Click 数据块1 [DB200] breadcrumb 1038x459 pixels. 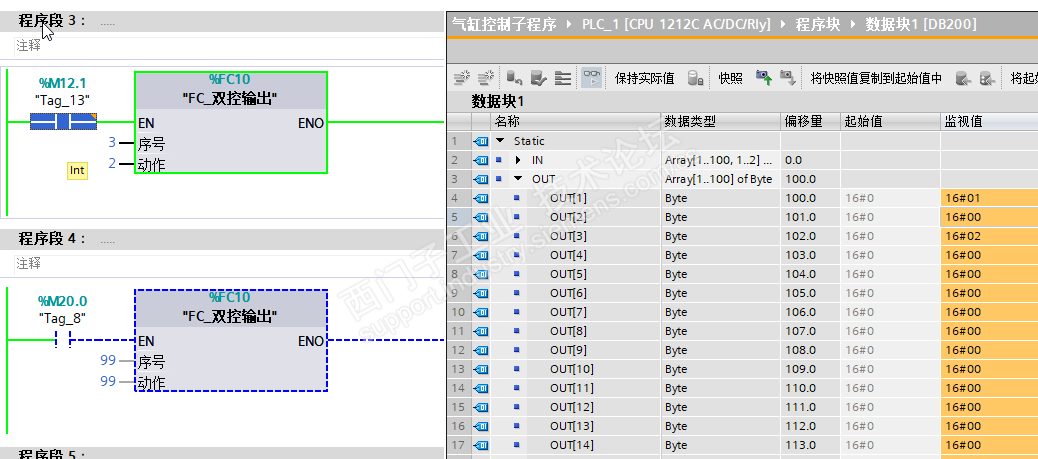[921, 25]
